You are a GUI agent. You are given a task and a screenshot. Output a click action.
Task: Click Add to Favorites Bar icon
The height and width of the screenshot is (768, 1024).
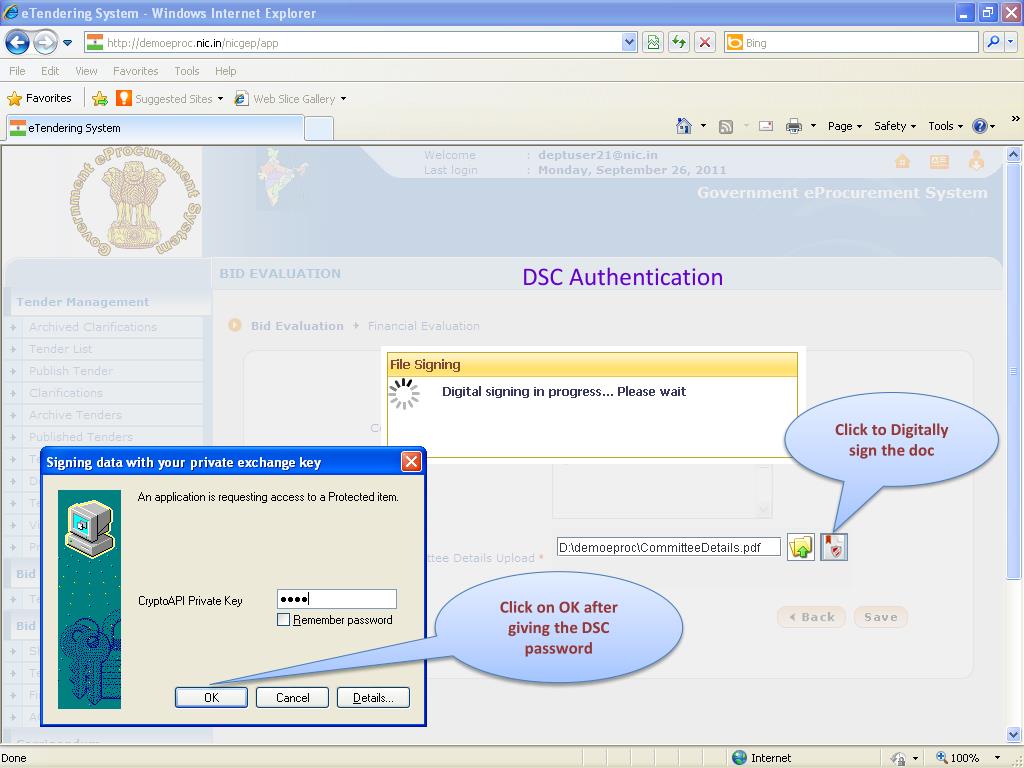coord(100,99)
